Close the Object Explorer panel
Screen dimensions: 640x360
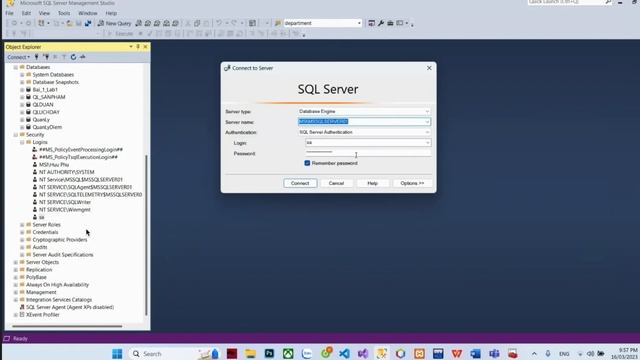click(x=145, y=47)
